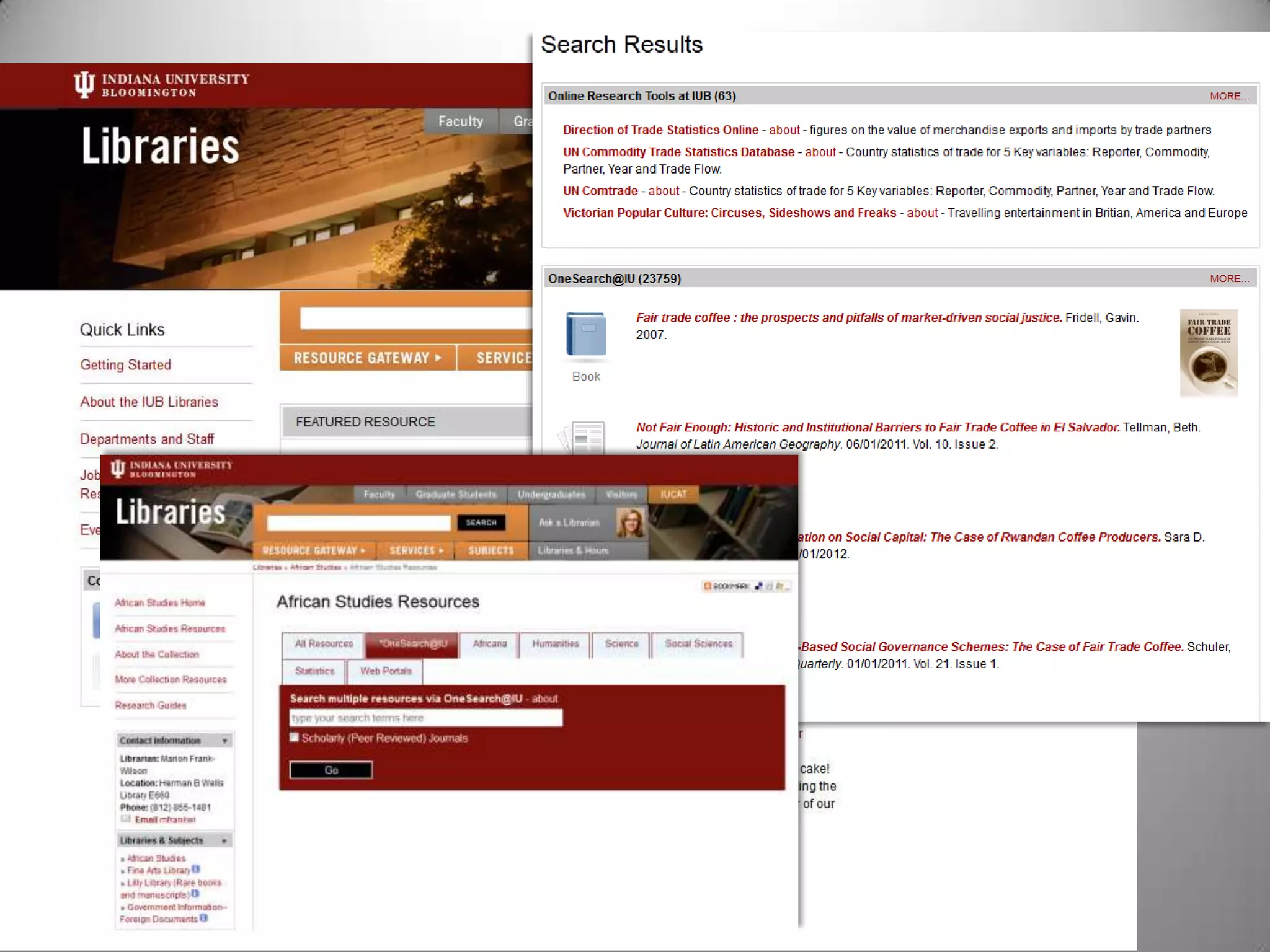Screen dimensions: 1270x952
Task: Collapse the Contact Information panel arrow
Action: tap(224, 741)
